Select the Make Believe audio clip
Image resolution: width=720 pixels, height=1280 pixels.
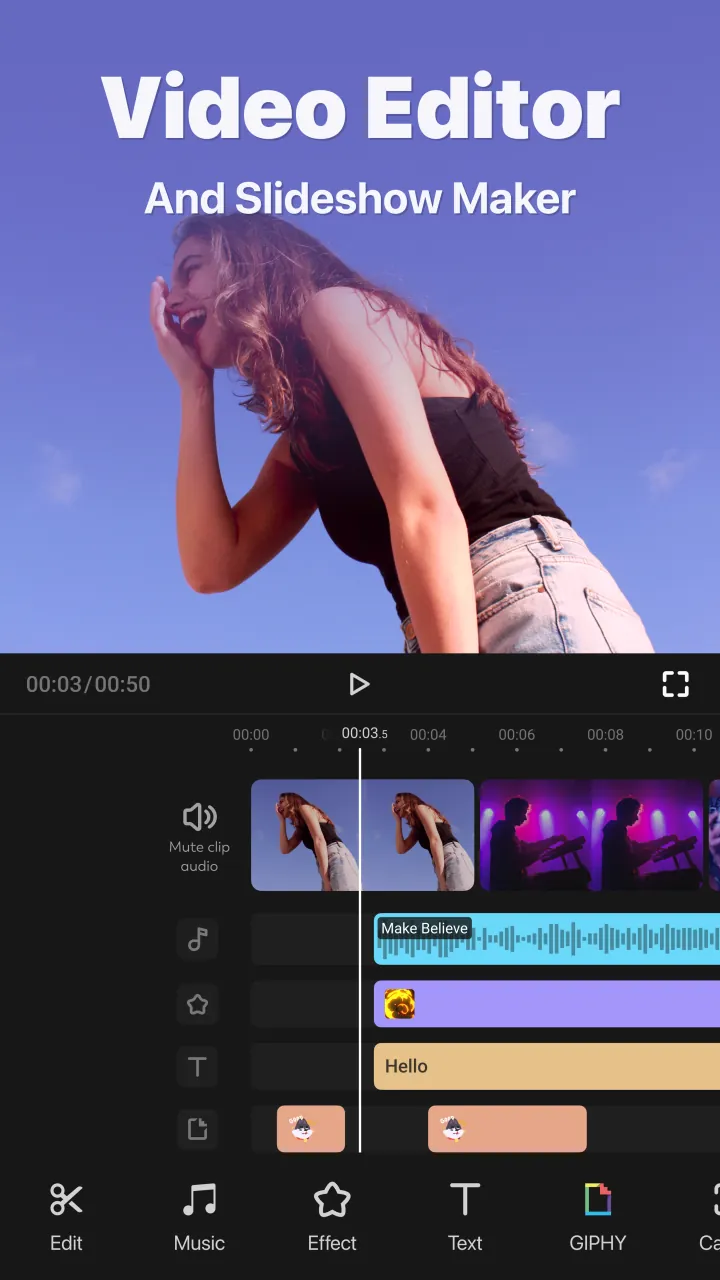[x=547, y=939]
